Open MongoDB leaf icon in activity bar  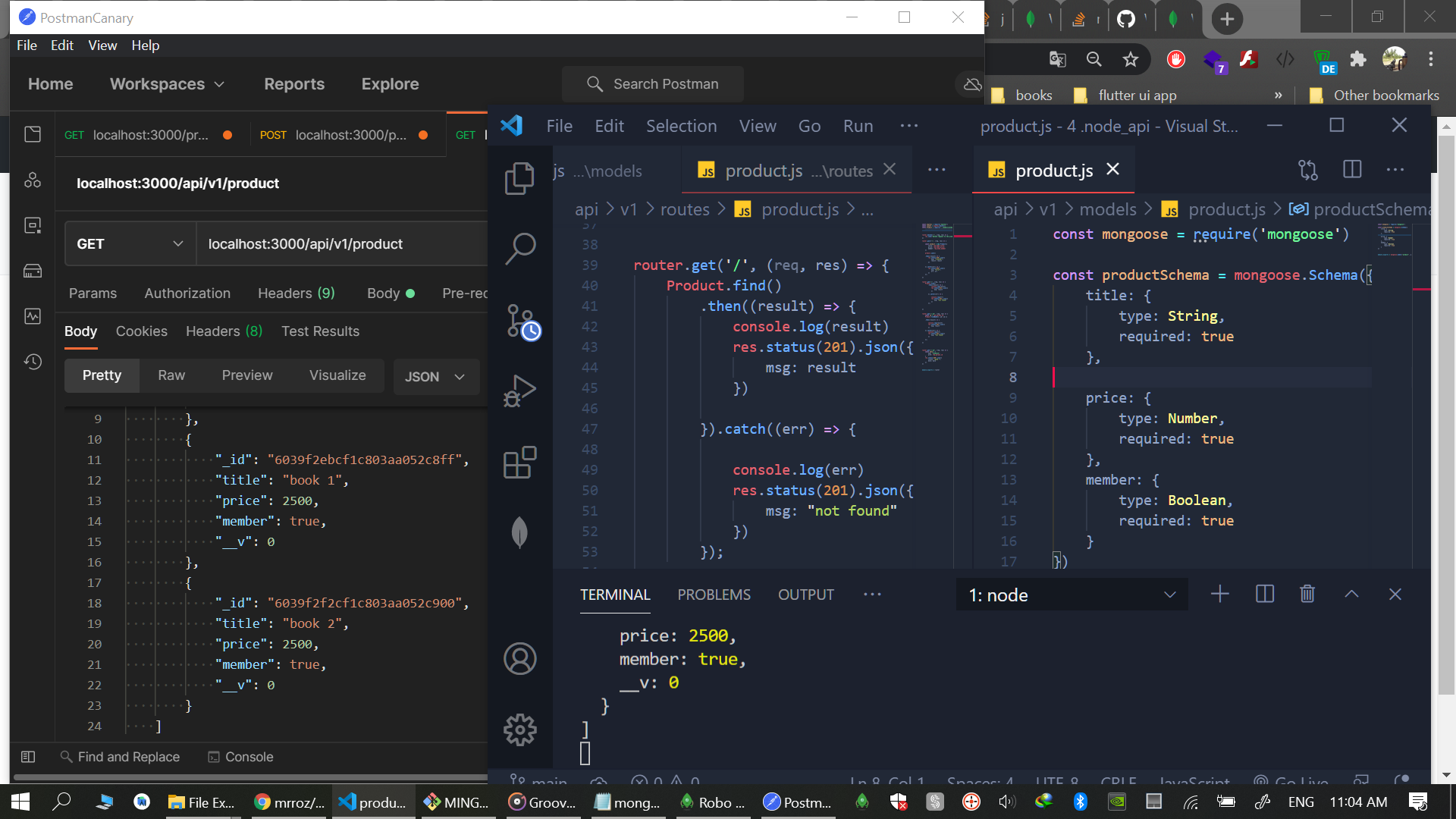pyautogui.click(x=519, y=532)
